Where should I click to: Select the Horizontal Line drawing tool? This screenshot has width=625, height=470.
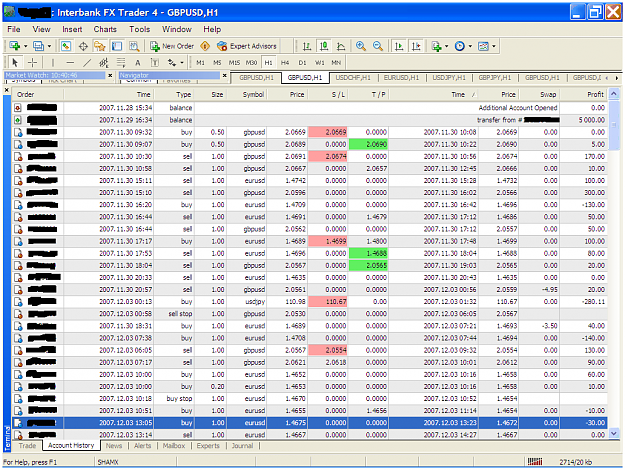(x=70, y=63)
